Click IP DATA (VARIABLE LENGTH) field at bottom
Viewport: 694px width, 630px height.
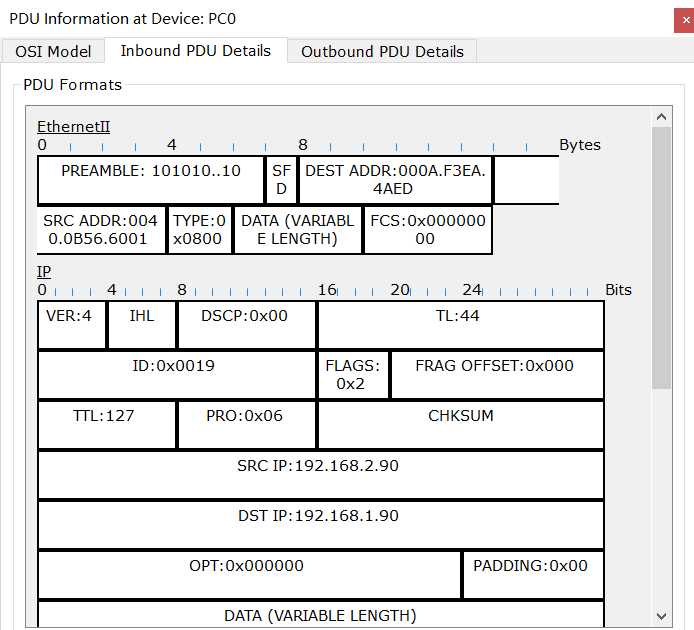coord(321,614)
